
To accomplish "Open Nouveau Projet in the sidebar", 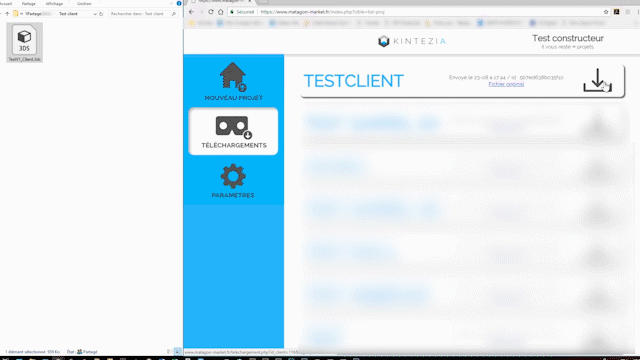I will point(233,82).
